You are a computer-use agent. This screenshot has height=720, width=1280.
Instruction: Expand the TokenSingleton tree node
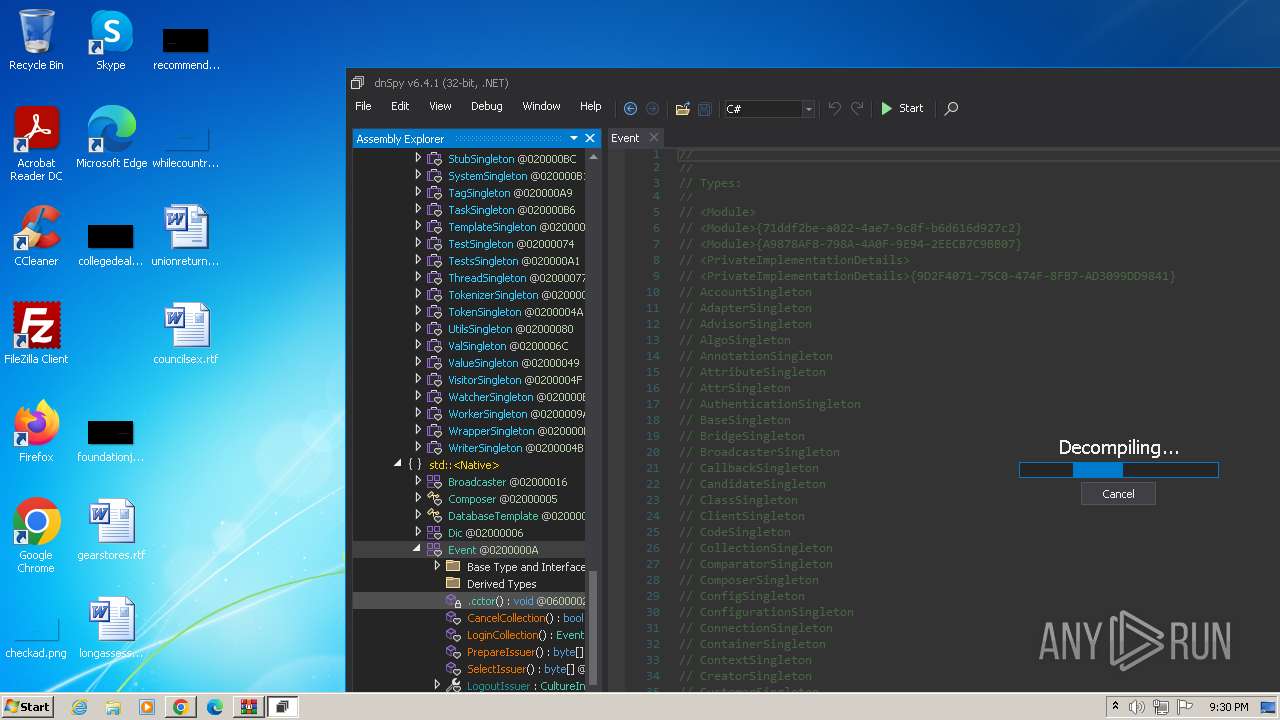[418, 311]
